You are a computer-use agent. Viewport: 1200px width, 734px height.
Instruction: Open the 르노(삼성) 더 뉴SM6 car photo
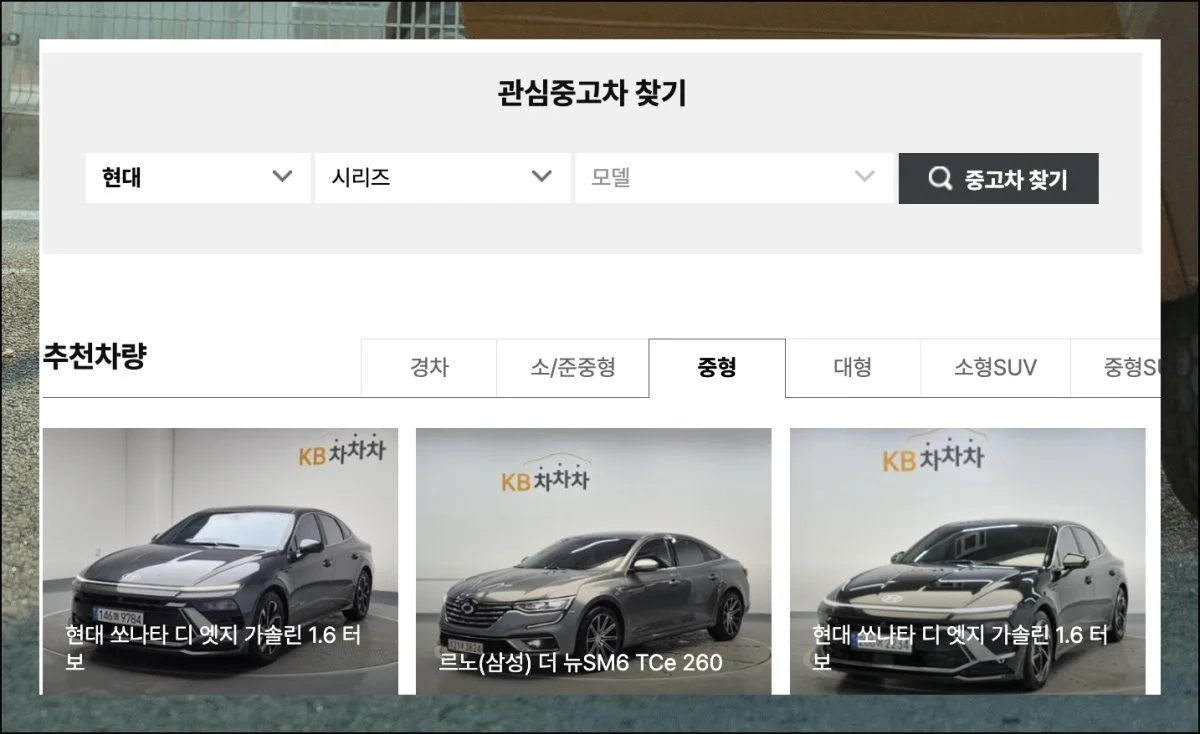pyautogui.click(x=593, y=561)
